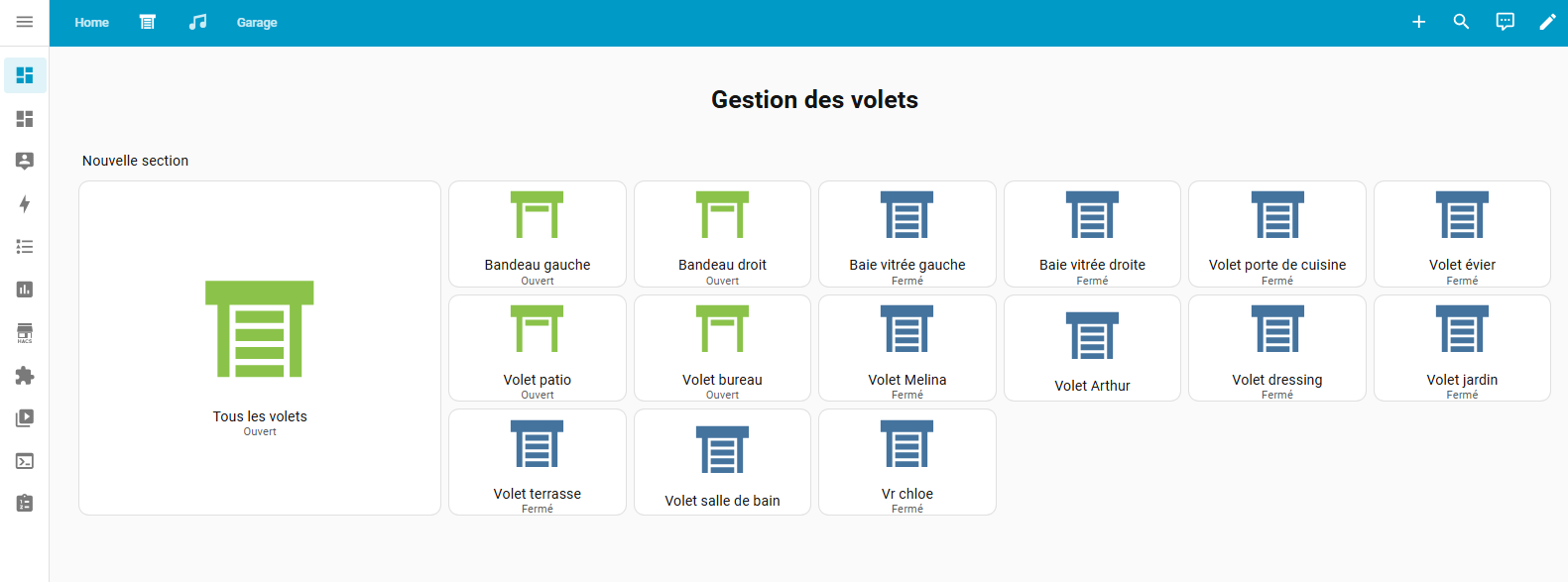The width and height of the screenshot is (1568, 582).
Task: Open the puzzle piece sidebar icon
Action: (25, 376)
